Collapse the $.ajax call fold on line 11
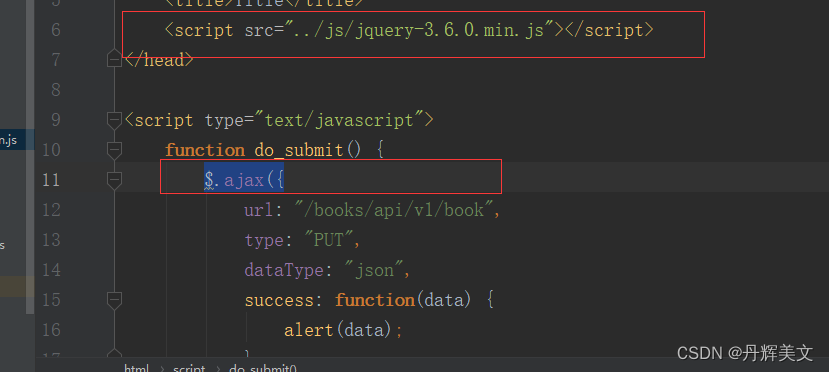This screenshot has height=372, width=829. tap(114, 180)
